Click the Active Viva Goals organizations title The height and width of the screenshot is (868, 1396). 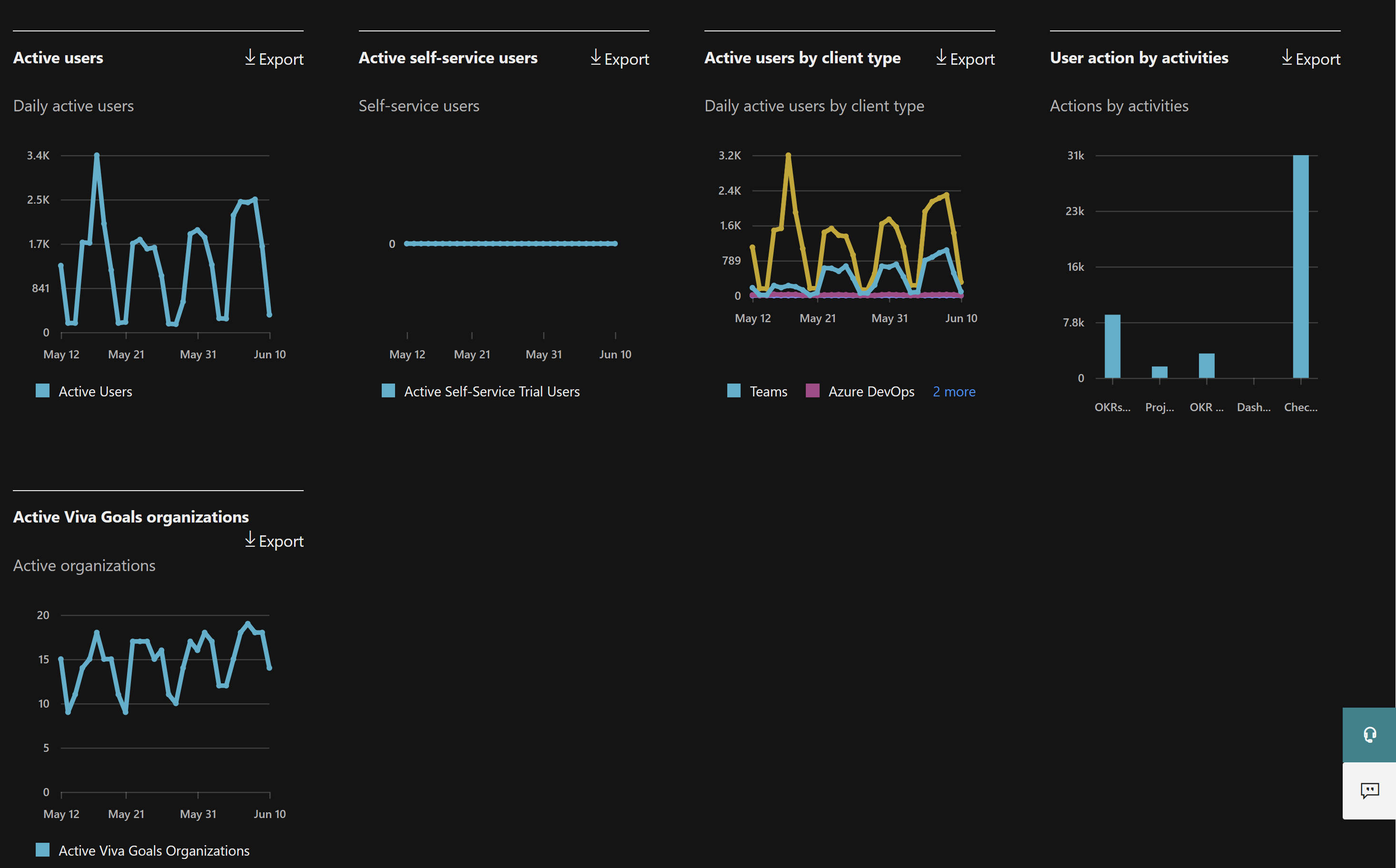tap(131, 517)
